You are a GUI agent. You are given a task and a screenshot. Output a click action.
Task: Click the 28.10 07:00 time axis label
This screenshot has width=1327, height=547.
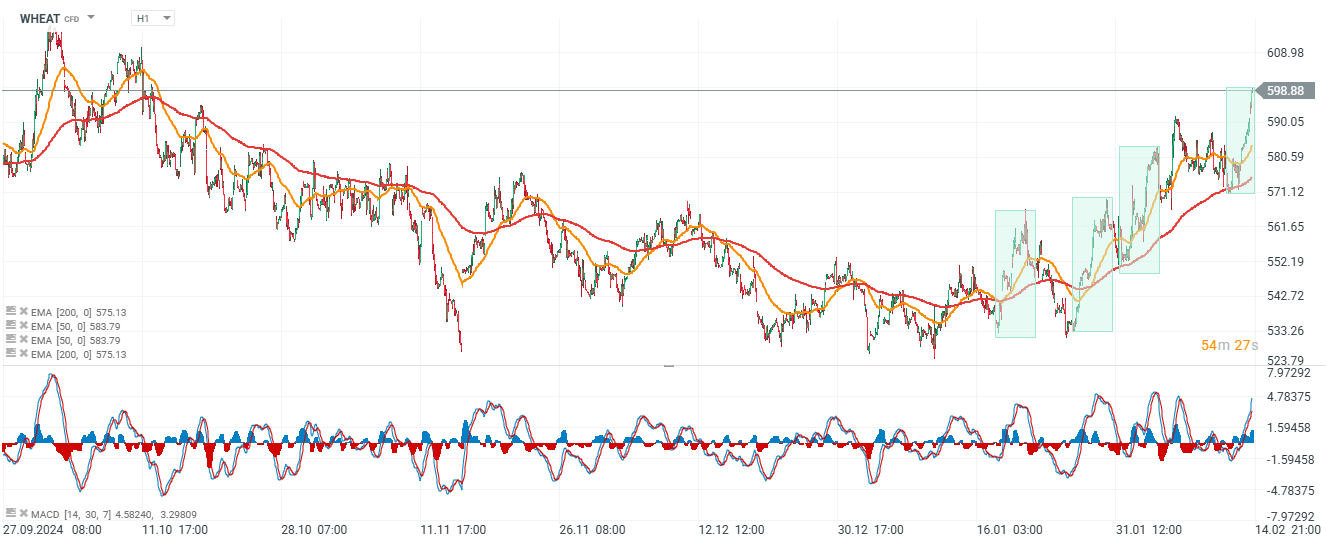pyautogui.click(x=314, y=529)
